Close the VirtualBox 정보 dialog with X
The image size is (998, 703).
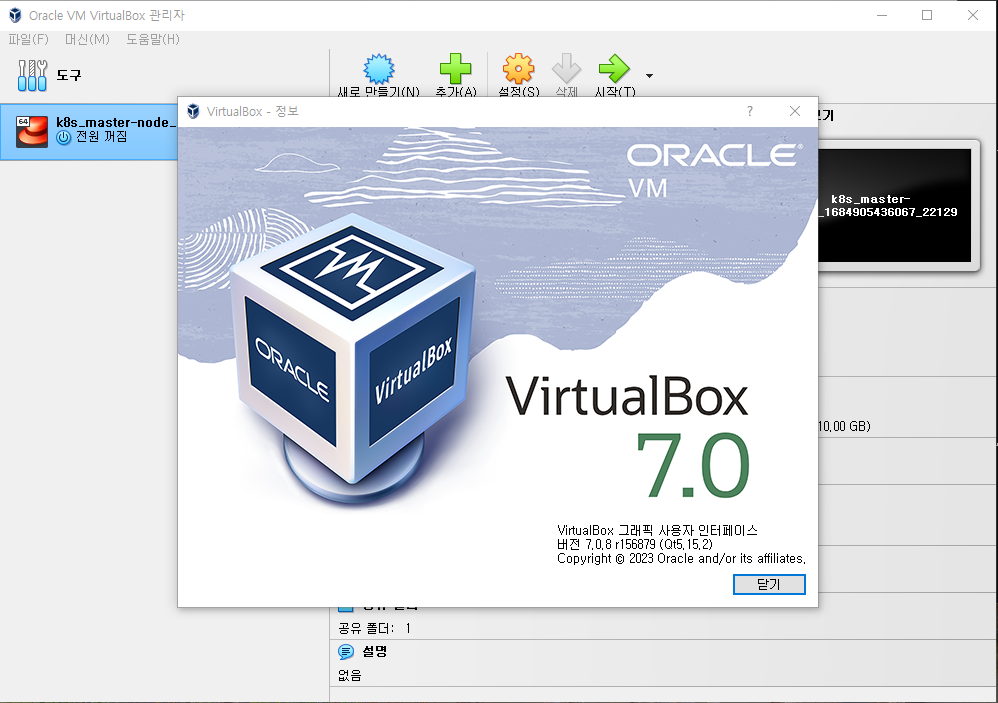[795, 111]
